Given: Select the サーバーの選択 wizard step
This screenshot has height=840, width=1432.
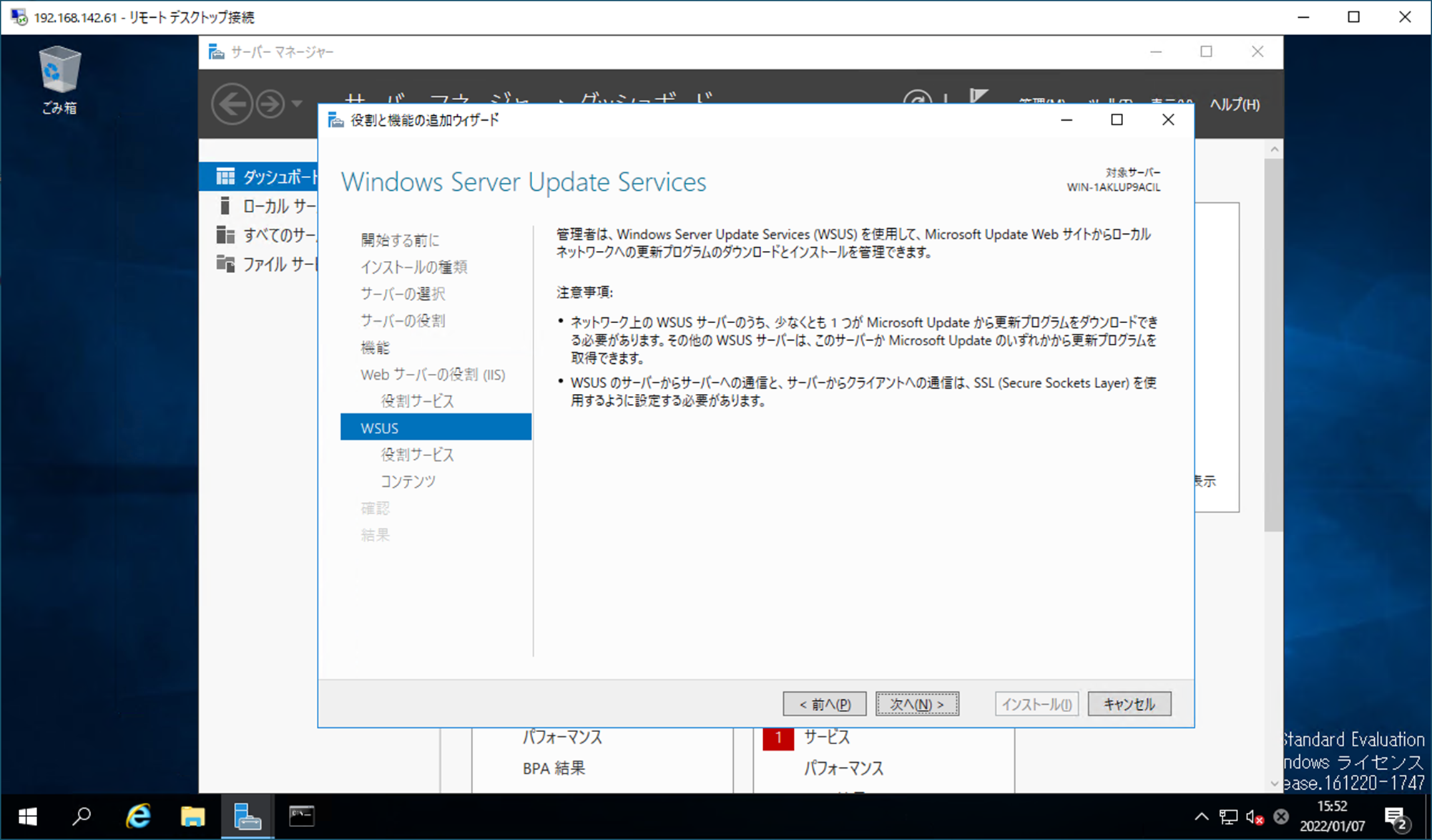Looking at the screenshot, I should pos(402,294).
